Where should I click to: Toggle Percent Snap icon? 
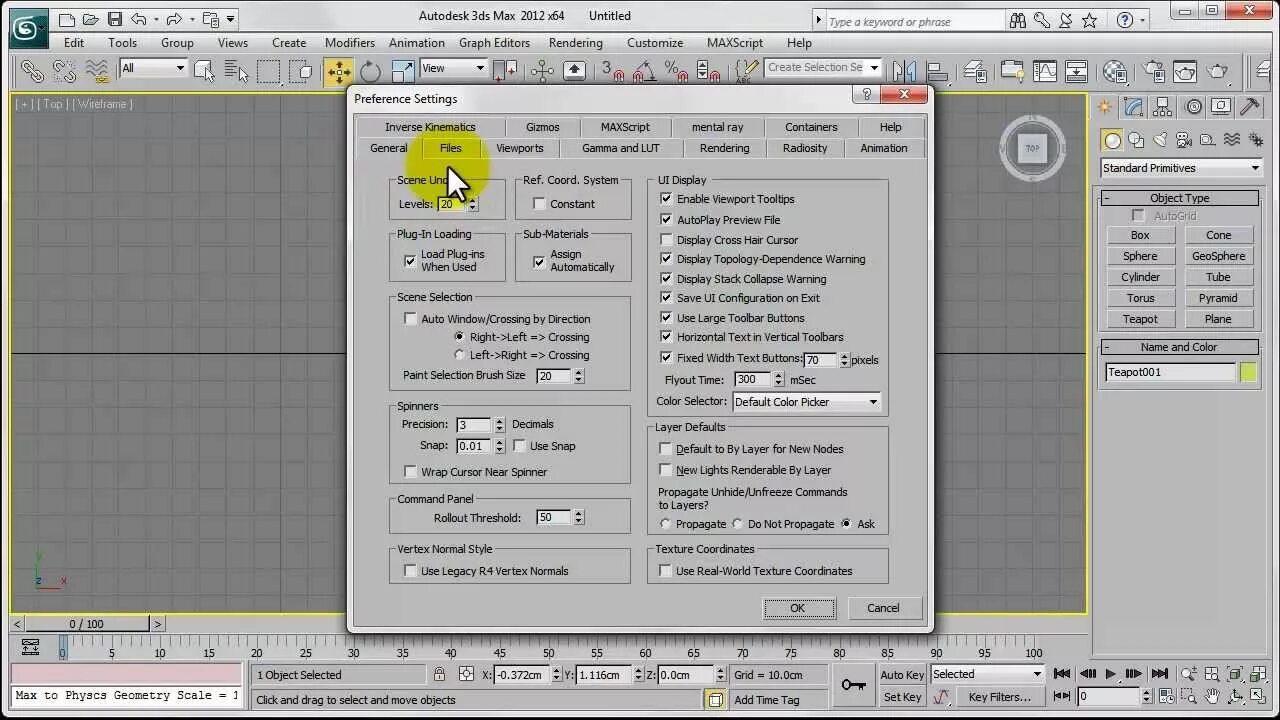676,71
